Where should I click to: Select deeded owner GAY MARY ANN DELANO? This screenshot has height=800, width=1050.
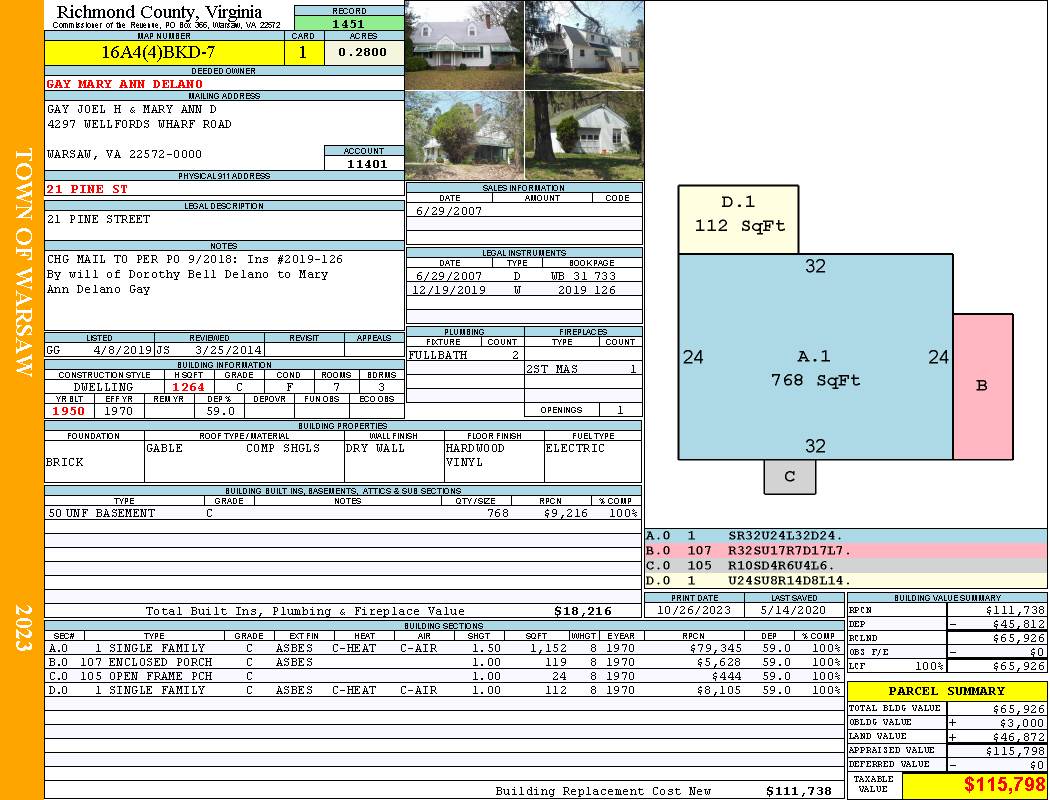click(x=125, y=84)
